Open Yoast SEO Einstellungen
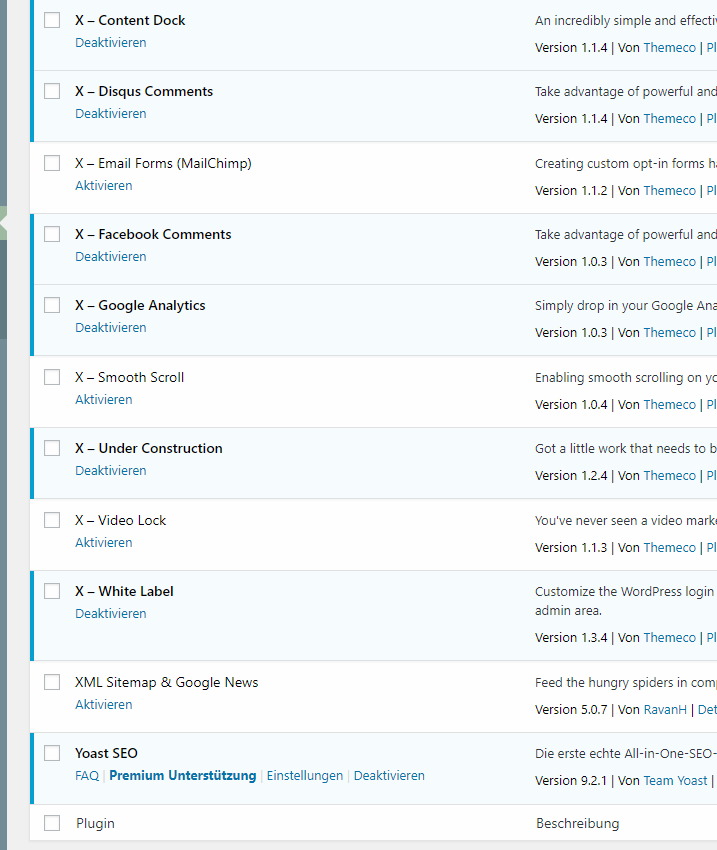 pyautogui.click(x=304, y=776)
